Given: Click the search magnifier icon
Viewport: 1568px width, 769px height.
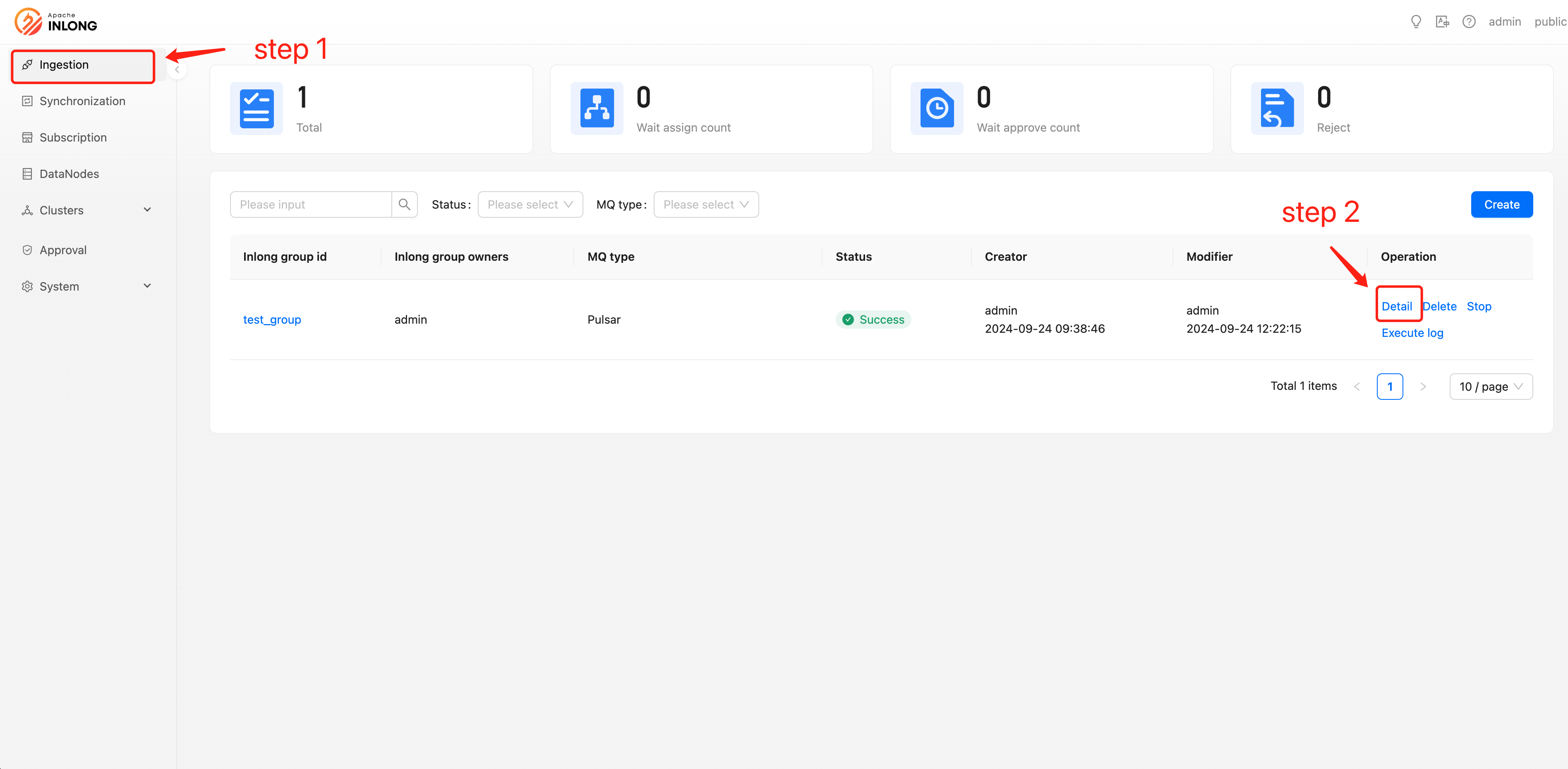Looking at the screenshot, I should (404, 204).
